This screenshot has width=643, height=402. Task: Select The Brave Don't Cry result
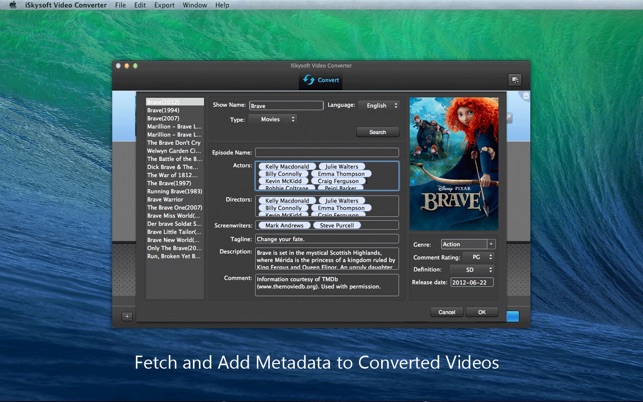(x=175, y=142)
